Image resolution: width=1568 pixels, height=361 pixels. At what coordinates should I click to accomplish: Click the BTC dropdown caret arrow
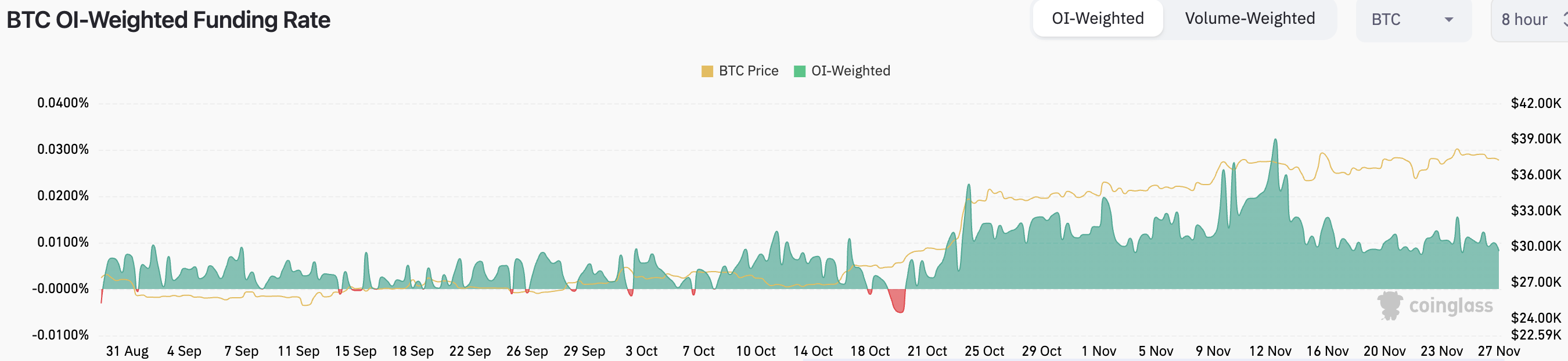point(1449,20)
